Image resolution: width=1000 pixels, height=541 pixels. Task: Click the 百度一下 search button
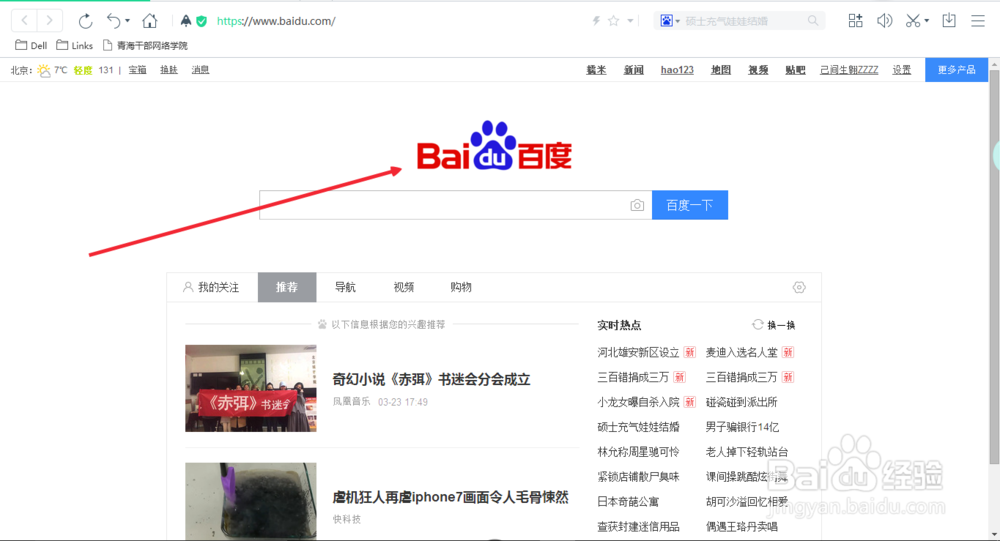coord(689,205)
